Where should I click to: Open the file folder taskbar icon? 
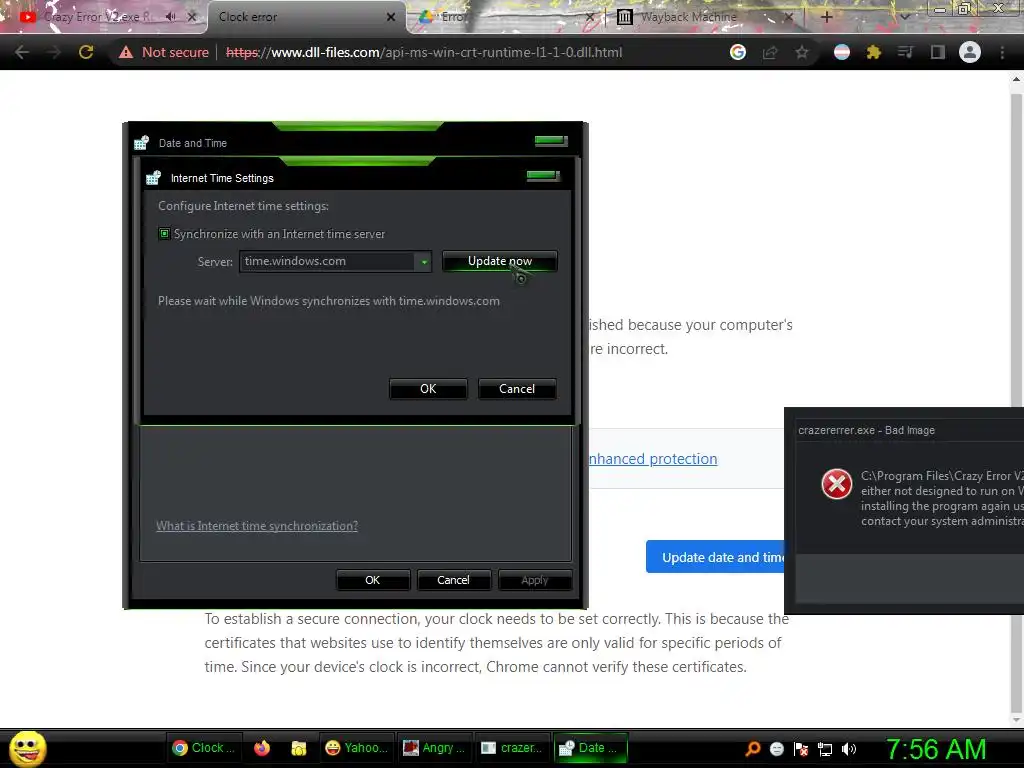[299, 748]
